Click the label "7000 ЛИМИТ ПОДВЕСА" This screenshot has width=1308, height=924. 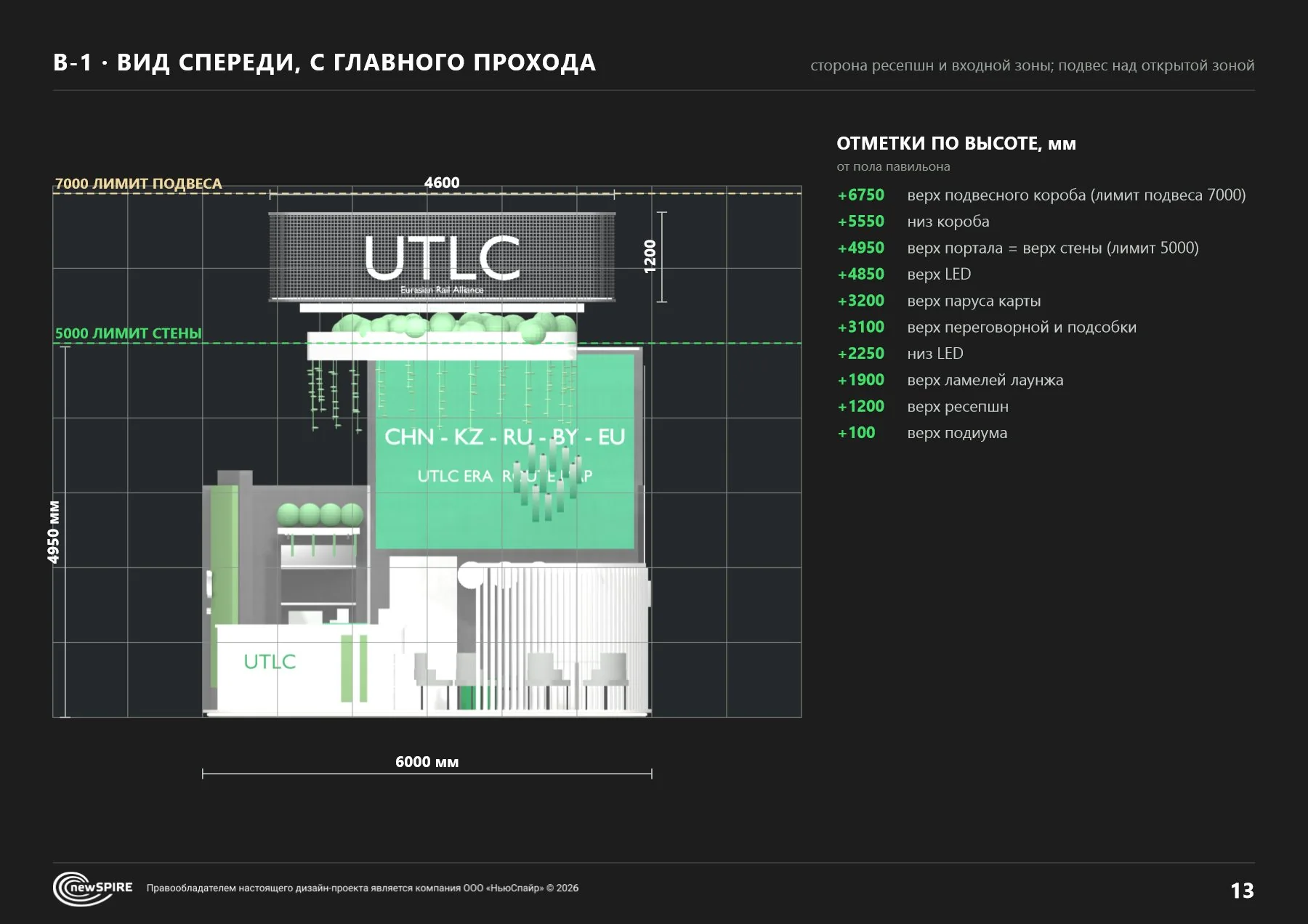[138, 184]
